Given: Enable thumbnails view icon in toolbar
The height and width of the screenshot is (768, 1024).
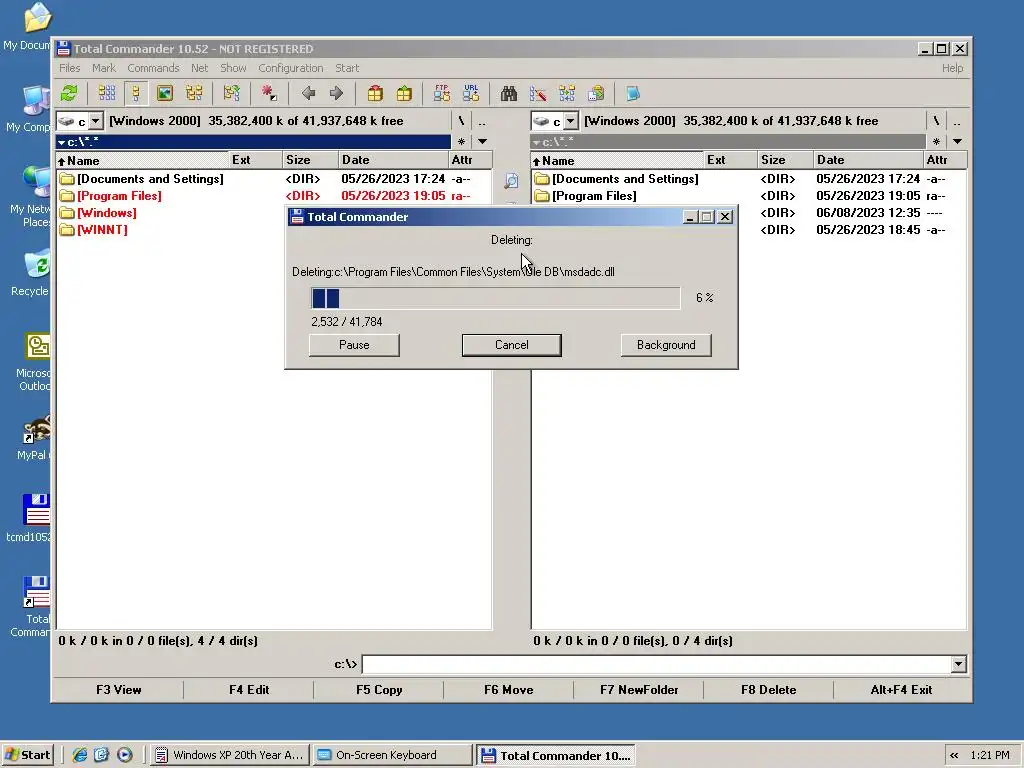Looking at the screenshot, I should pyautogui.click(x=165, y=93).
